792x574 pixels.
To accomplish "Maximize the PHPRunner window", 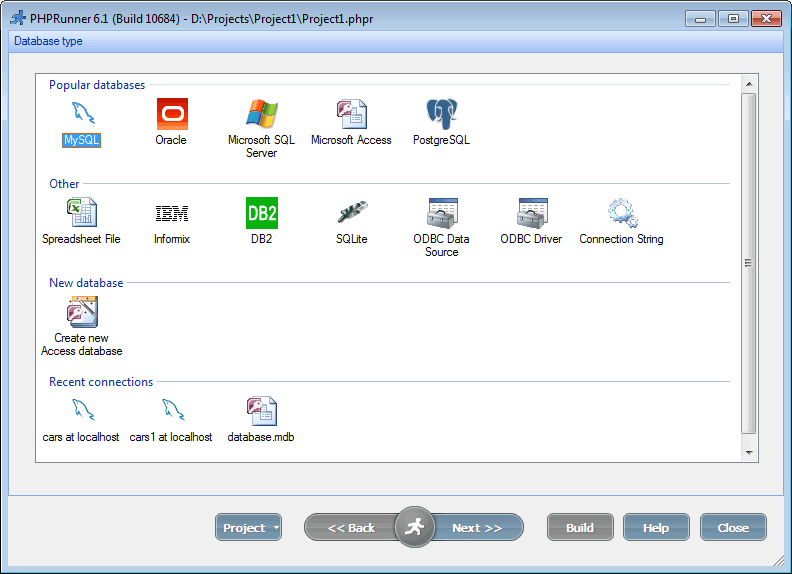I will click(733, 19).
